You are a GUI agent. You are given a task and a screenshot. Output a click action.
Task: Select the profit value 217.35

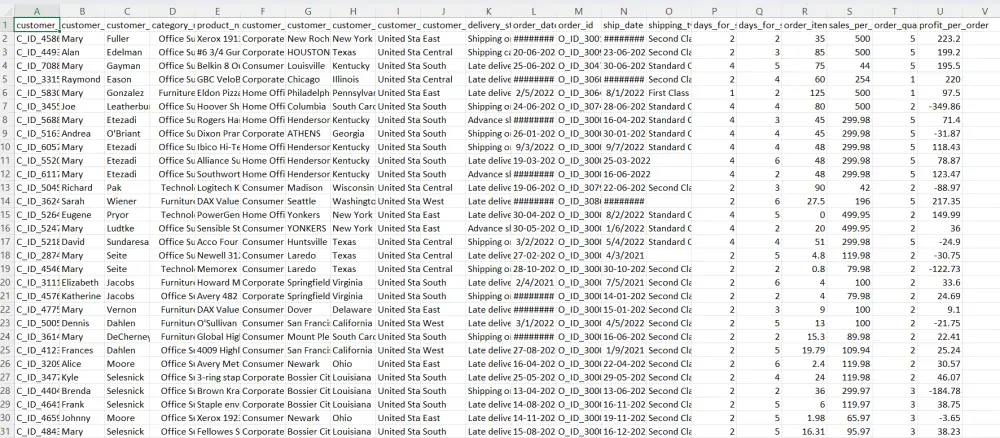[x=940, y=201]
